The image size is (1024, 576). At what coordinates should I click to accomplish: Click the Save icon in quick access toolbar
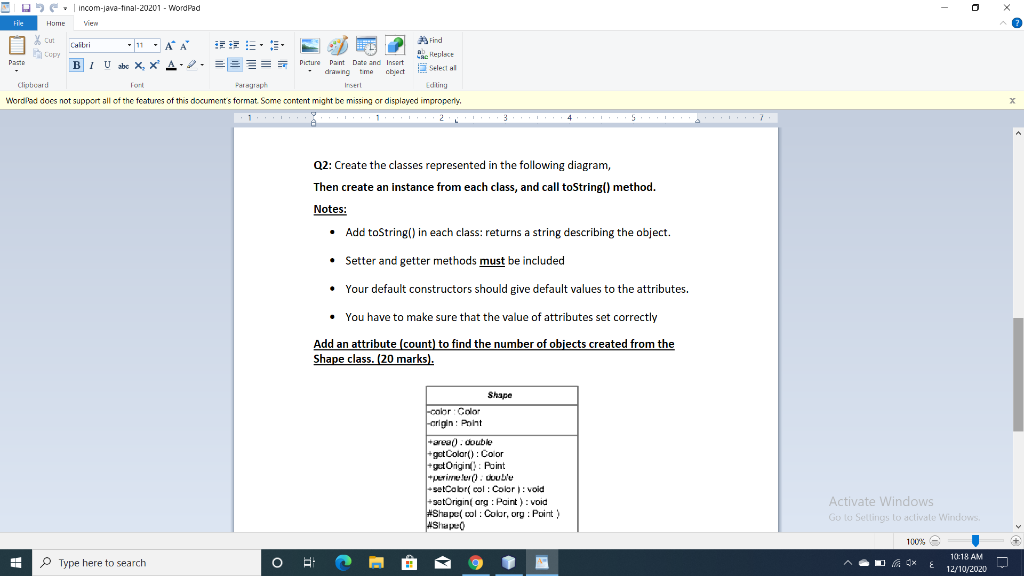coord(26,8)
